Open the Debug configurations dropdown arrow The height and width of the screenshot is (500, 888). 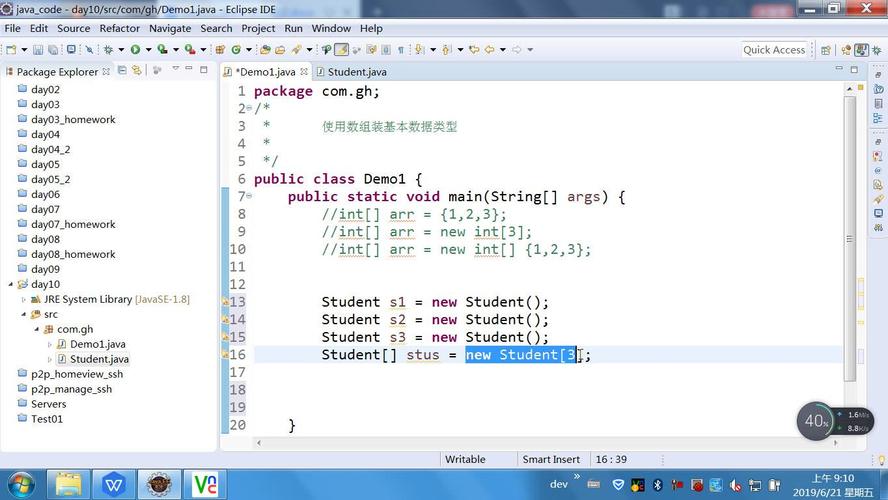click(121, 50)
